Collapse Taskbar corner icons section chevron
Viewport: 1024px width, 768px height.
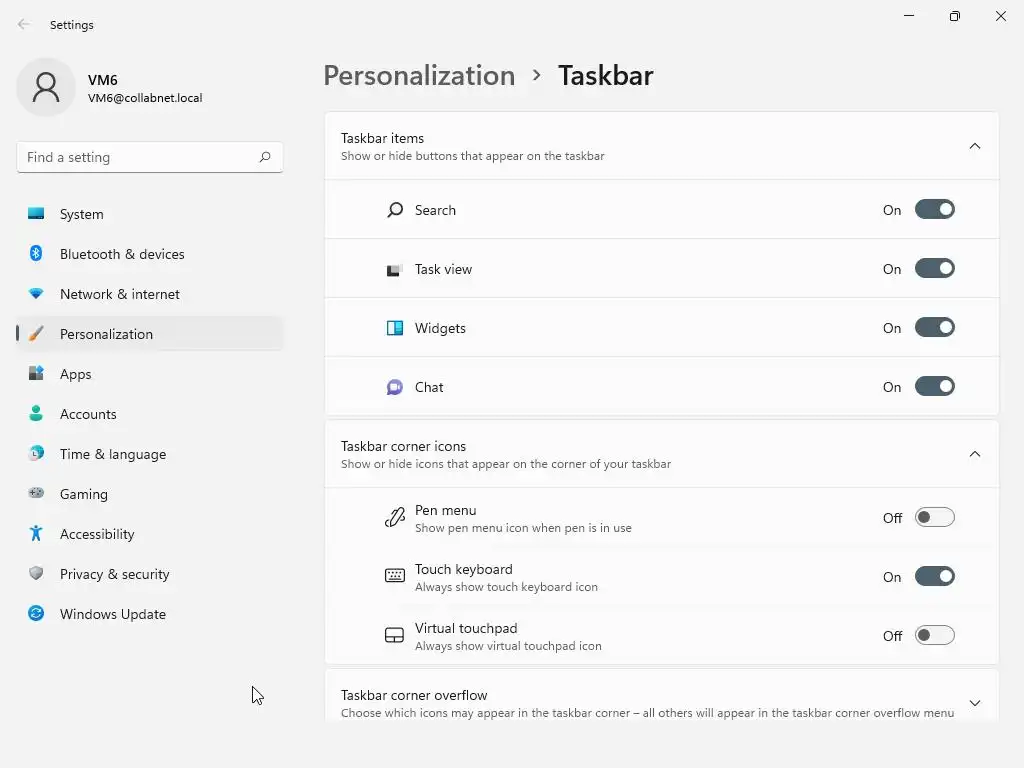pyautogui.click(x=975, y=454)
